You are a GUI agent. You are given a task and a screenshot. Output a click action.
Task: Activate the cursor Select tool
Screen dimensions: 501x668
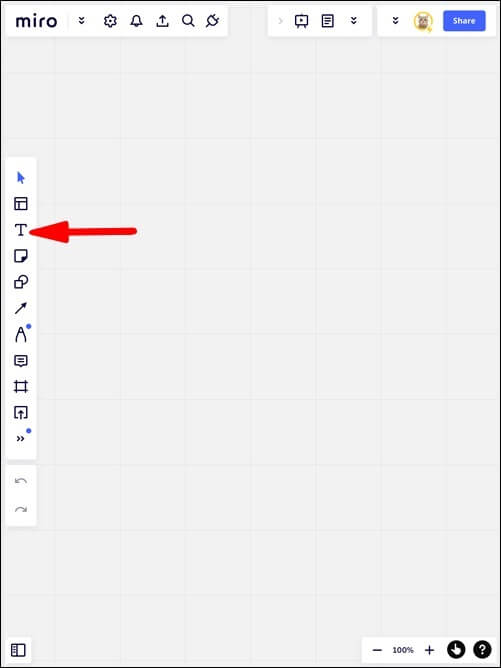click(x=20, y=178)
